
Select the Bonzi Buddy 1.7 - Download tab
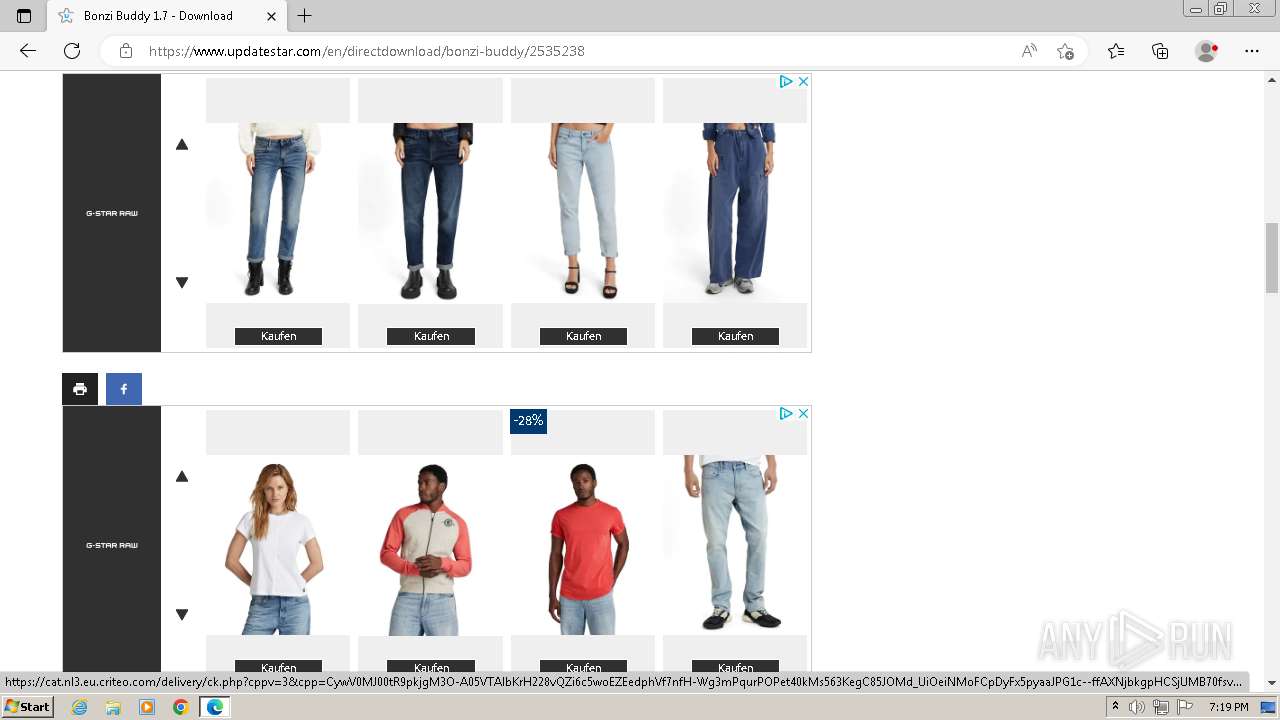pos(167,16)
